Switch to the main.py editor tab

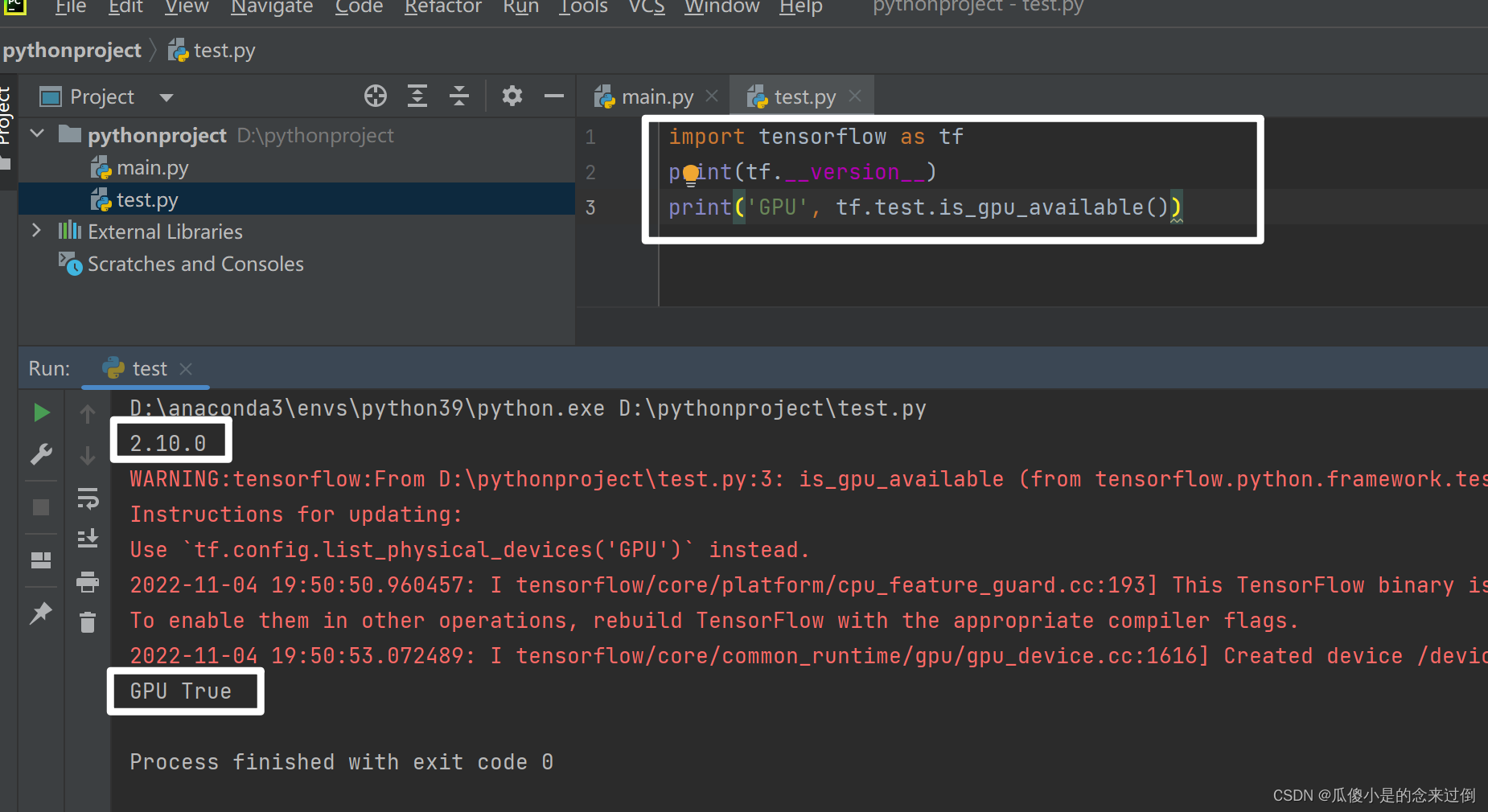point(657,97)
